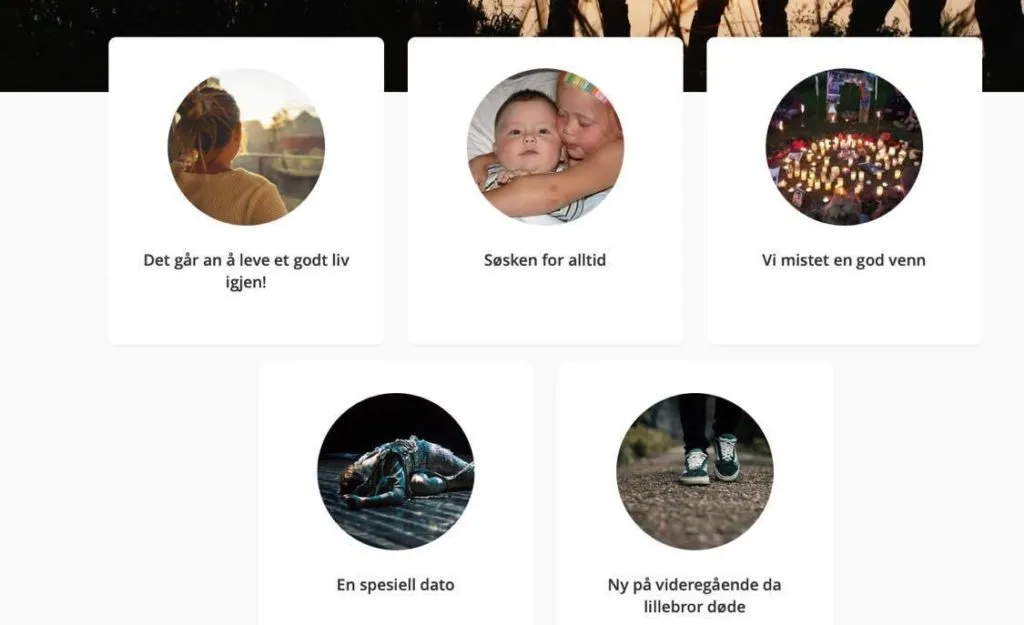Screen dimensions: 1024x625
Task: Click the tree silhouettes in the header image
Action: coord(751,18)
